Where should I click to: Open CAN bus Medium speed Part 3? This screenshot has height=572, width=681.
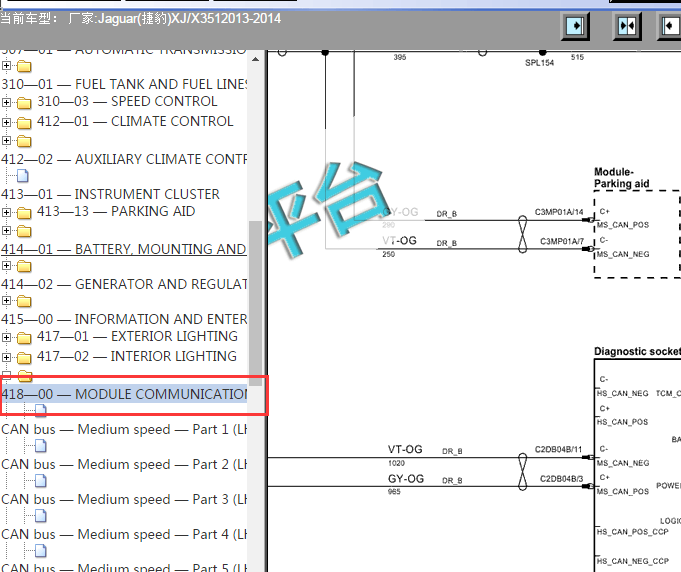124,499
